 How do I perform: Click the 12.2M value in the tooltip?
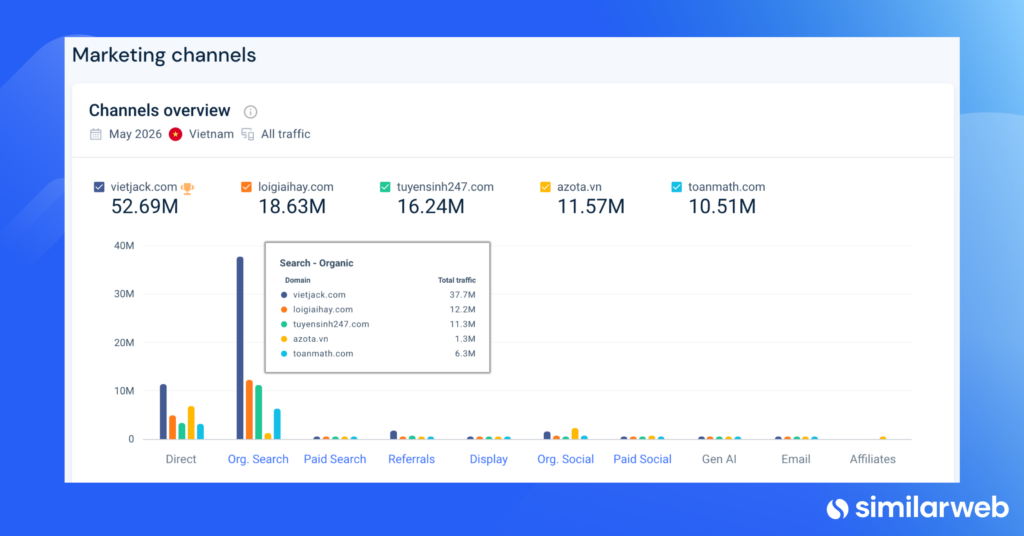click(x=462, y=309)
